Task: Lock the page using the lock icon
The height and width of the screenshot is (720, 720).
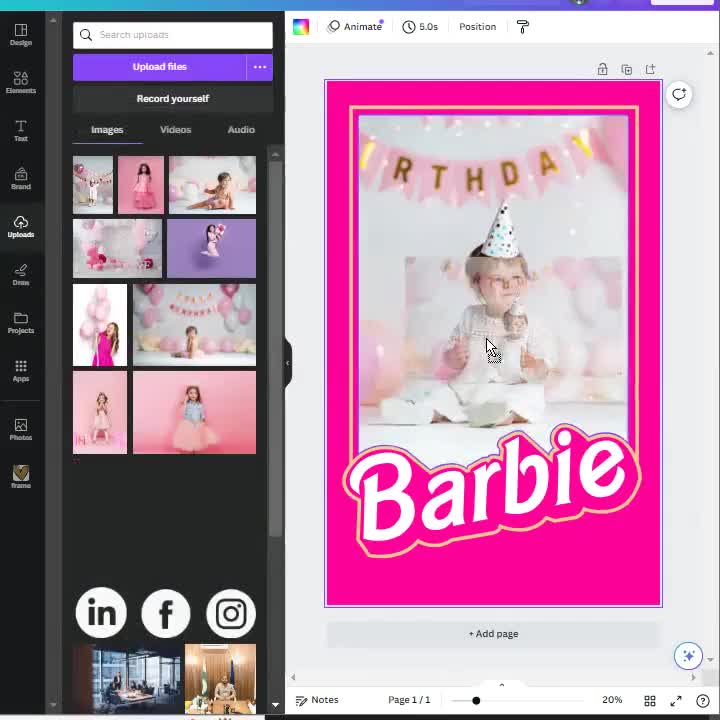Action: (602, 69)
